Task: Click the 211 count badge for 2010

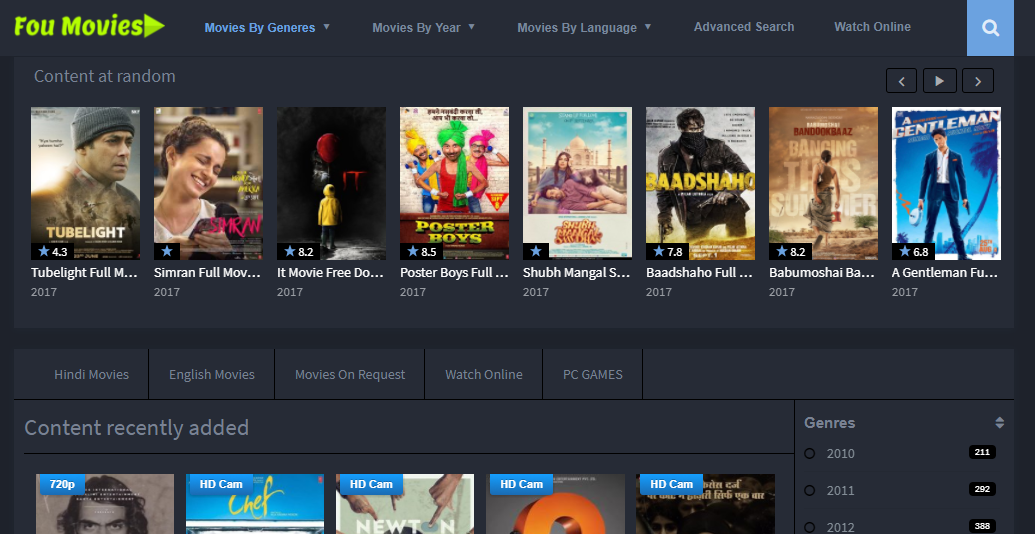Action: pyautogui.click(x=982, y=452)
